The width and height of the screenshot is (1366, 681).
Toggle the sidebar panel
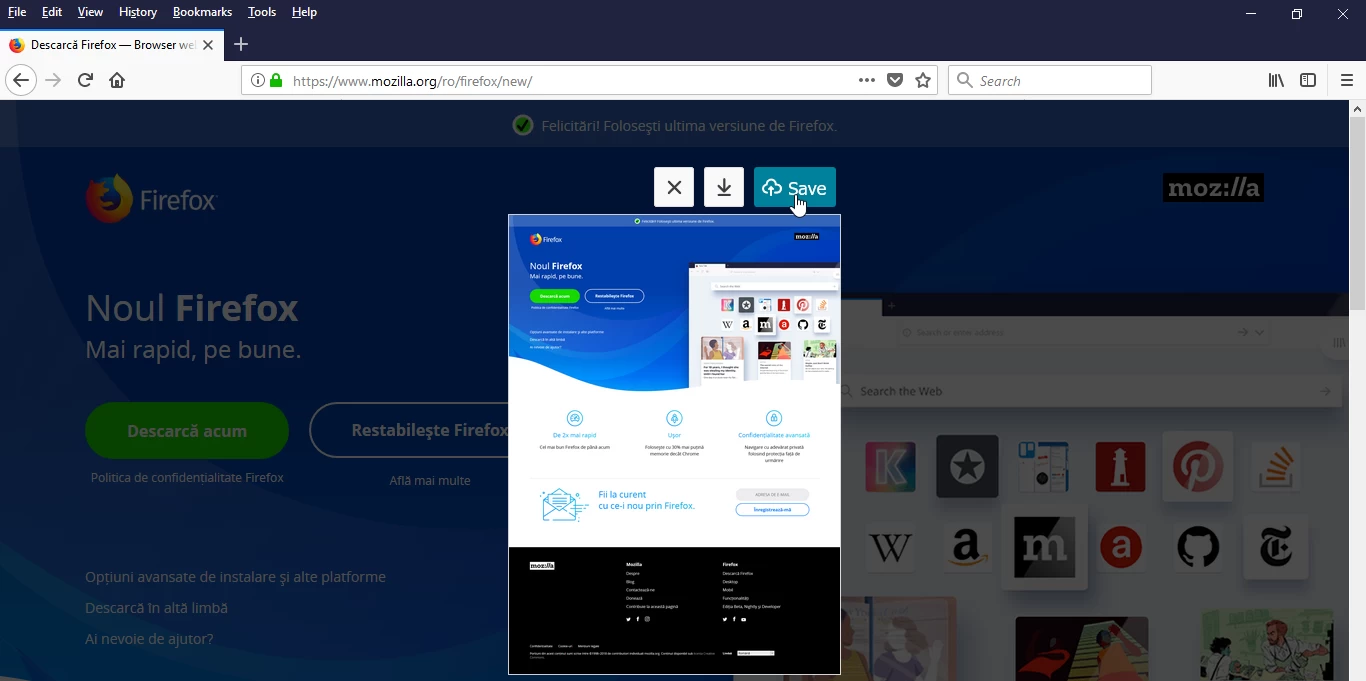(1308, 80)
